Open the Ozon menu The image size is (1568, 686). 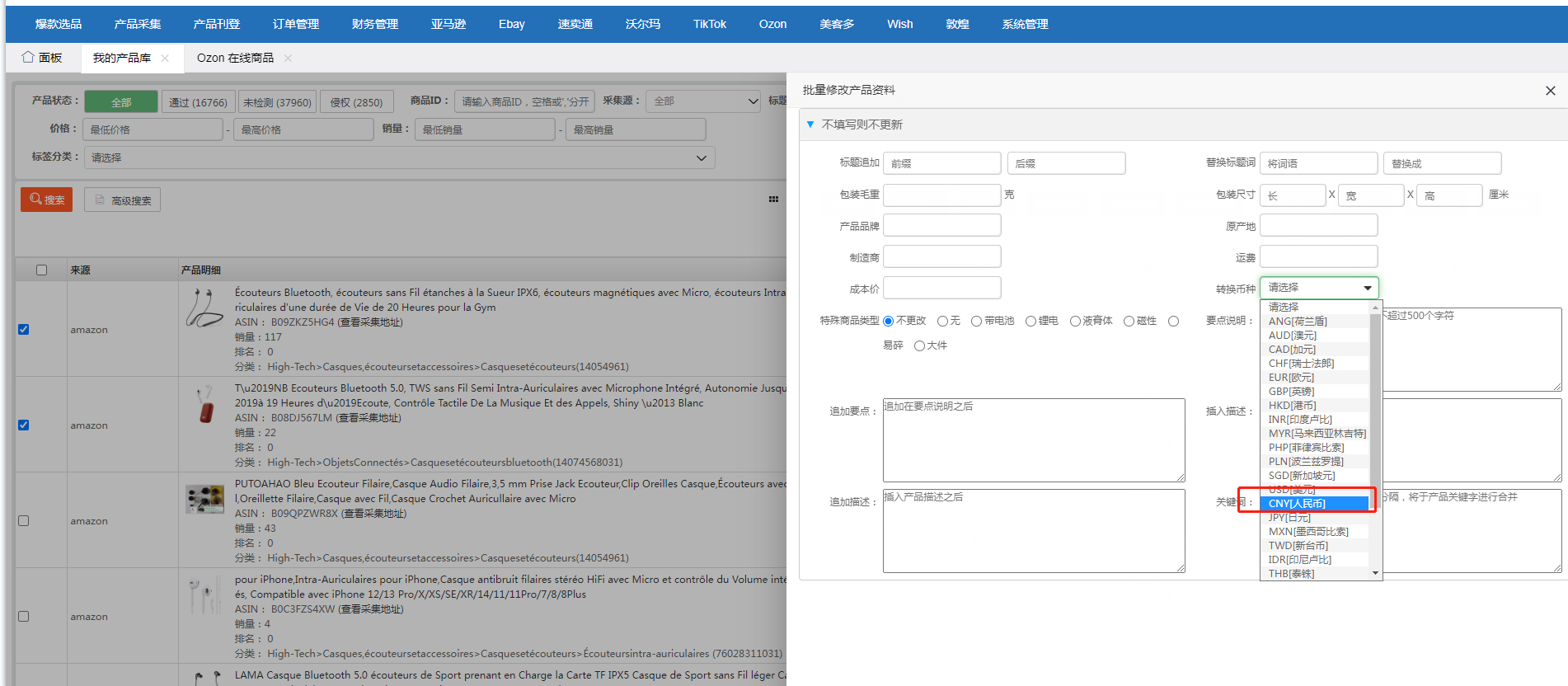point(772,24)
